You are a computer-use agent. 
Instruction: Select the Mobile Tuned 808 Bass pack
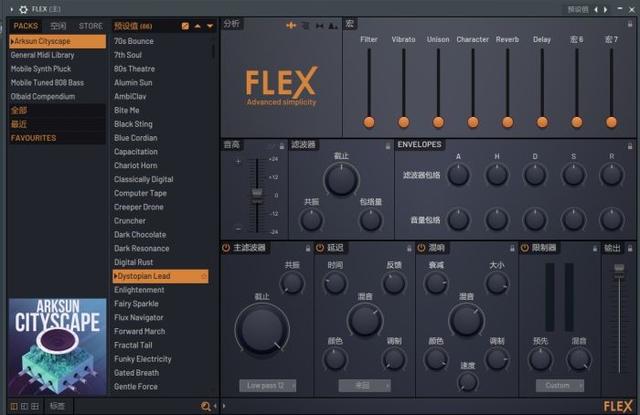coord(57,83)
